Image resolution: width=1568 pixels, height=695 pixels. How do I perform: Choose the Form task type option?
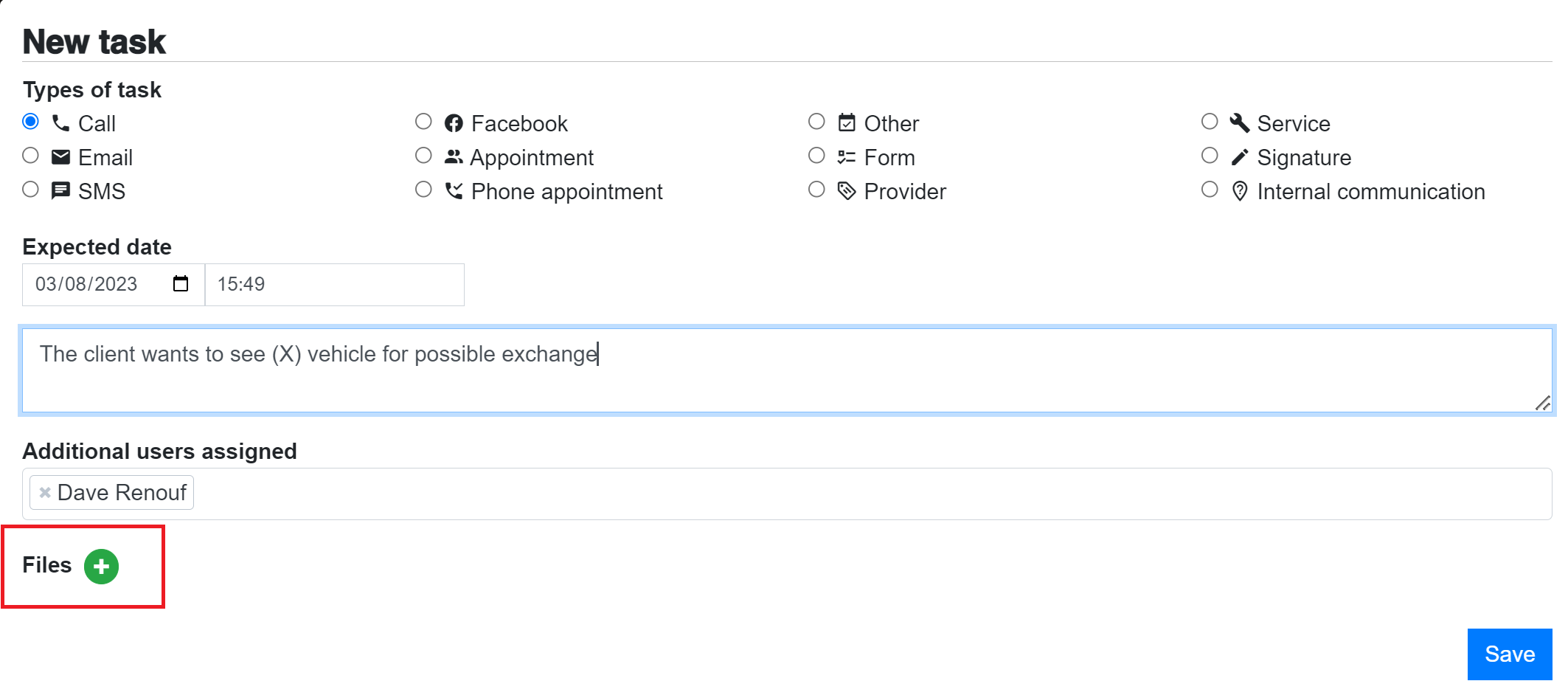(816, 156)
